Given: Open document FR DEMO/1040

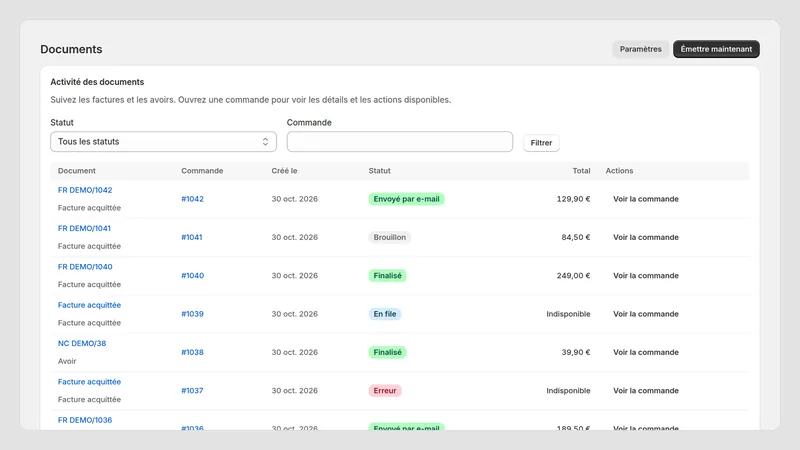Looking at the screenshot, I should (85, 266).
